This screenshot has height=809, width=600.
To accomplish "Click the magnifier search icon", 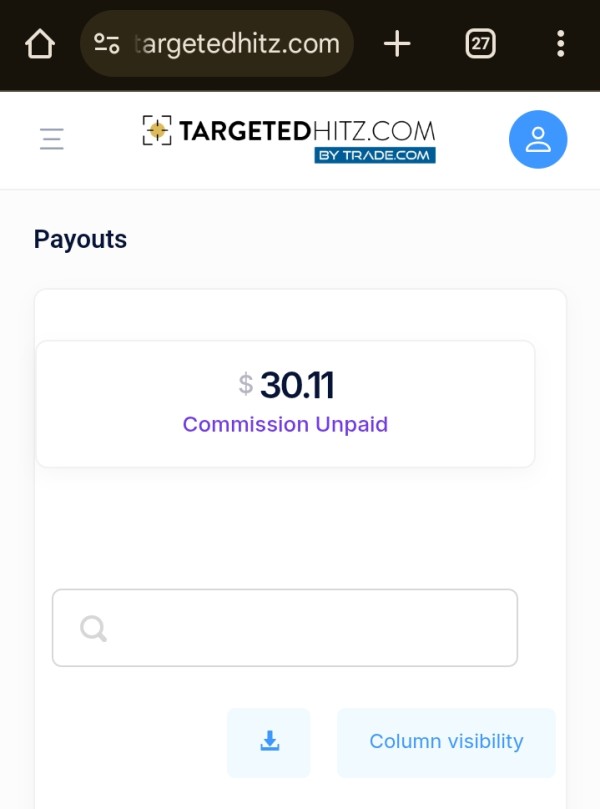I will pyautogui.click(x=93, y=628).
